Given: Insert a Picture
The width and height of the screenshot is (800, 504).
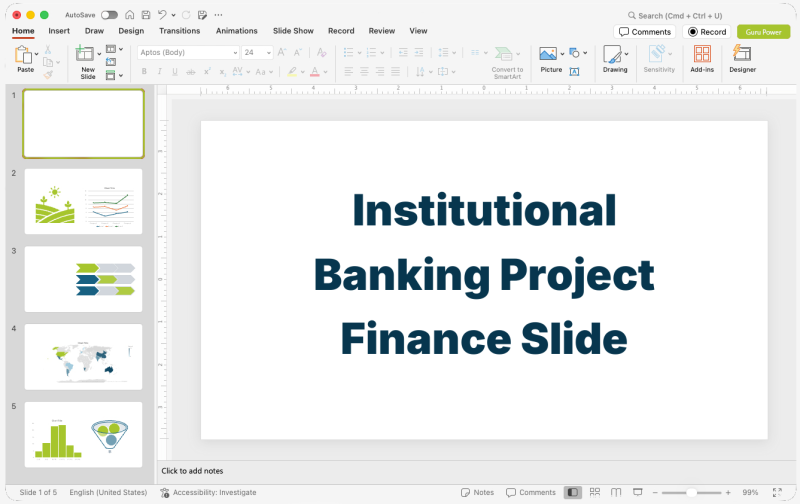Looking at the screenshot, I should tap(548, 54).
